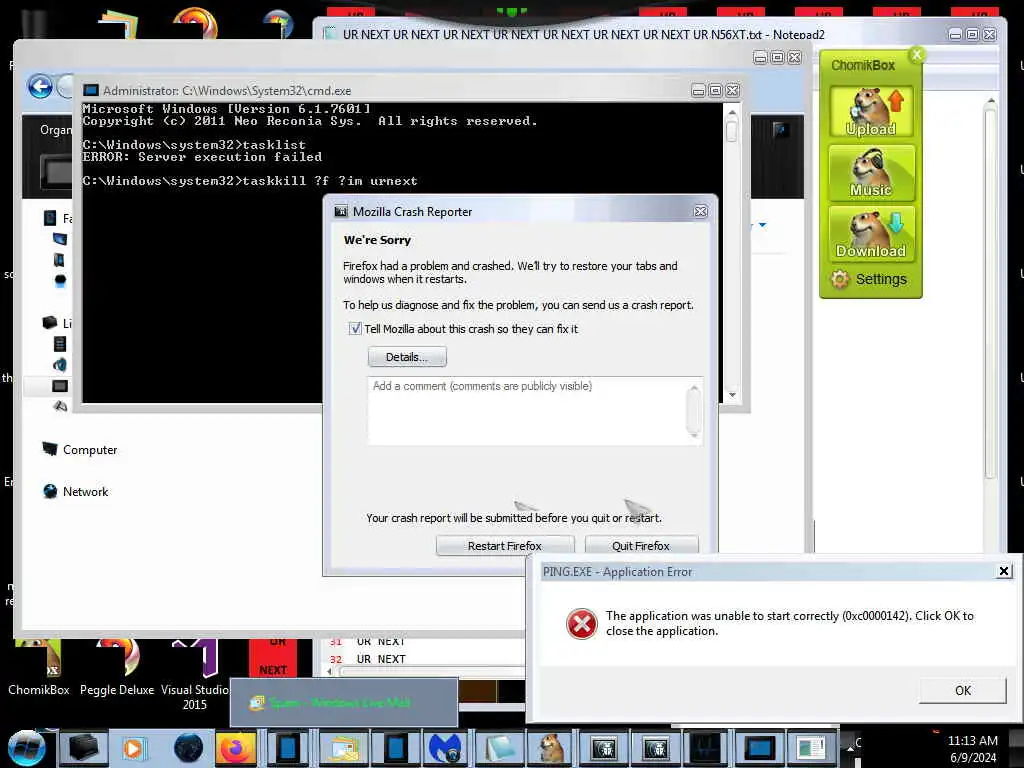Click the Notepad2 taskbar icon

click(x=500, y=748)
